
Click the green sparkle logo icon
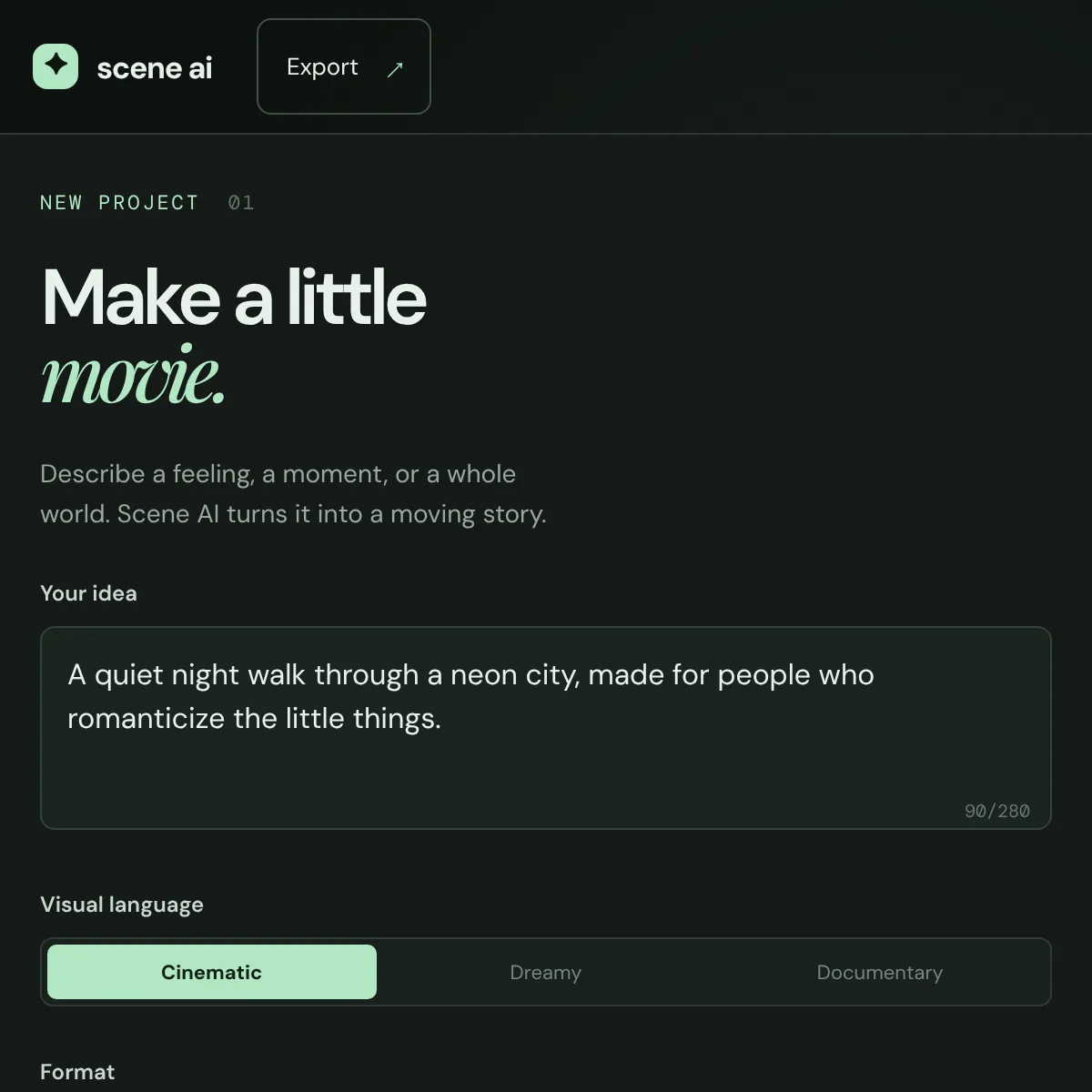coord(56,66)
